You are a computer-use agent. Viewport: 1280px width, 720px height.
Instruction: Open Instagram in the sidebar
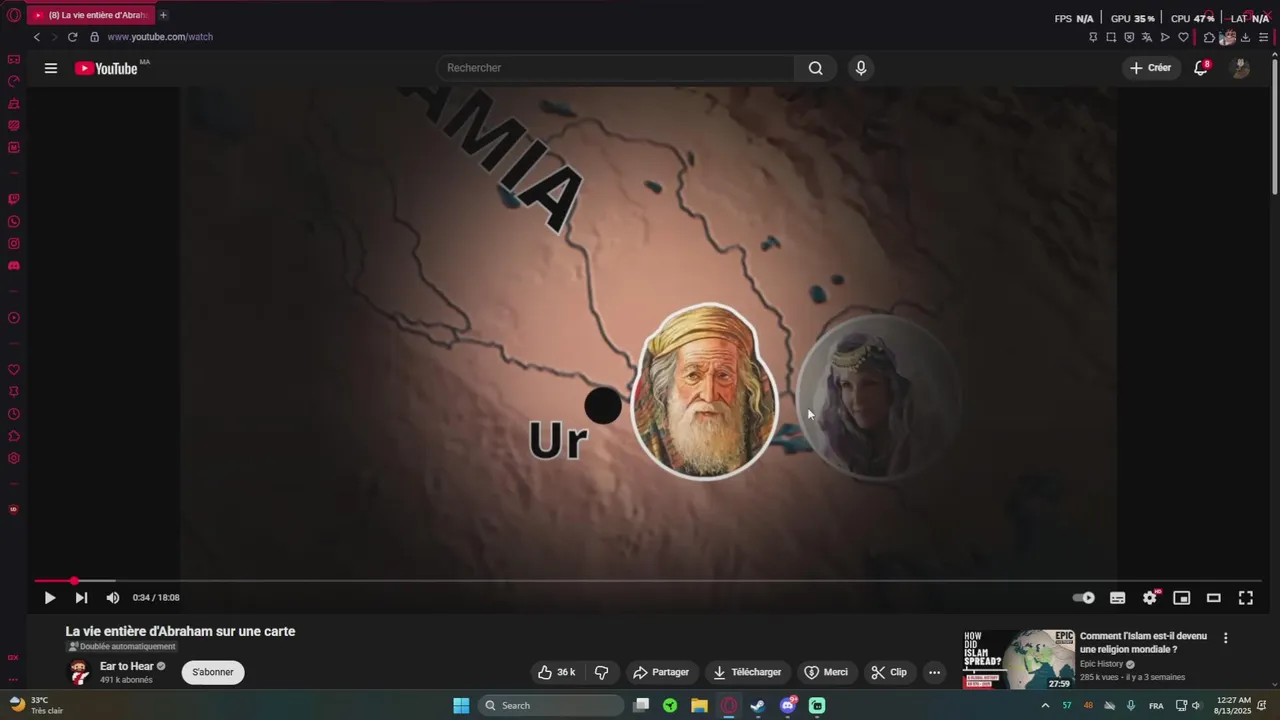(x=14, y=243)
